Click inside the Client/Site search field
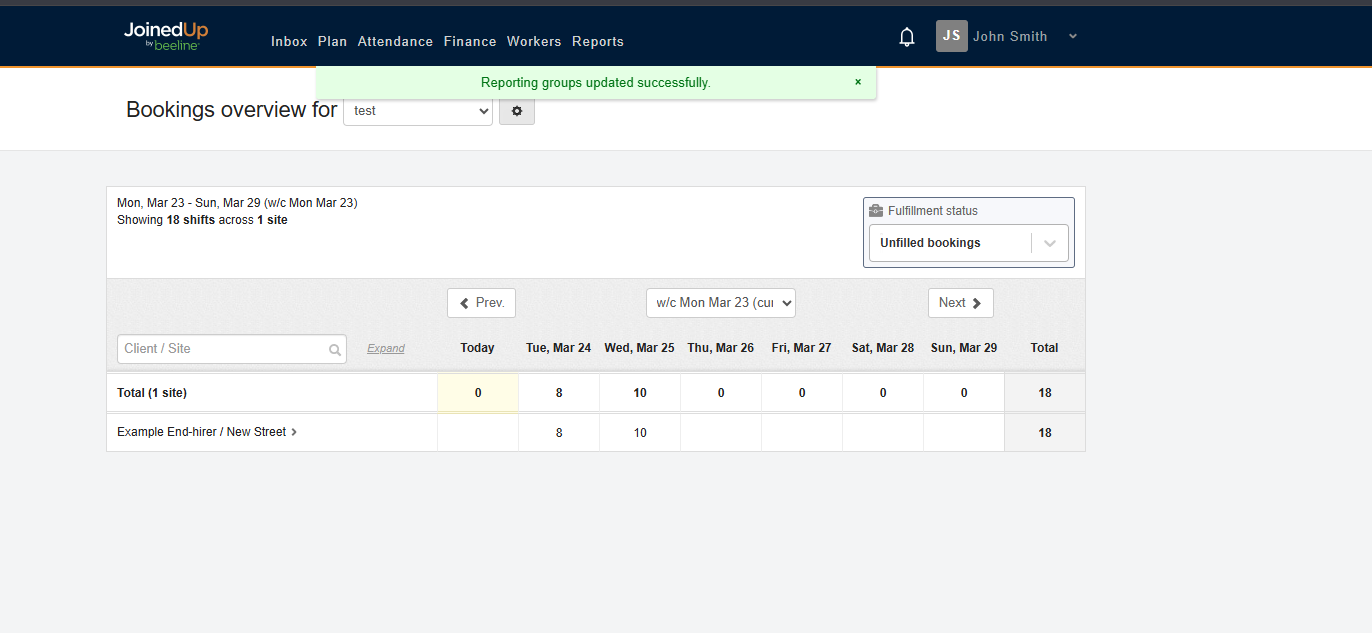Image resolution: width=1372 pixels, height=633 pixels. coord(220,348)
